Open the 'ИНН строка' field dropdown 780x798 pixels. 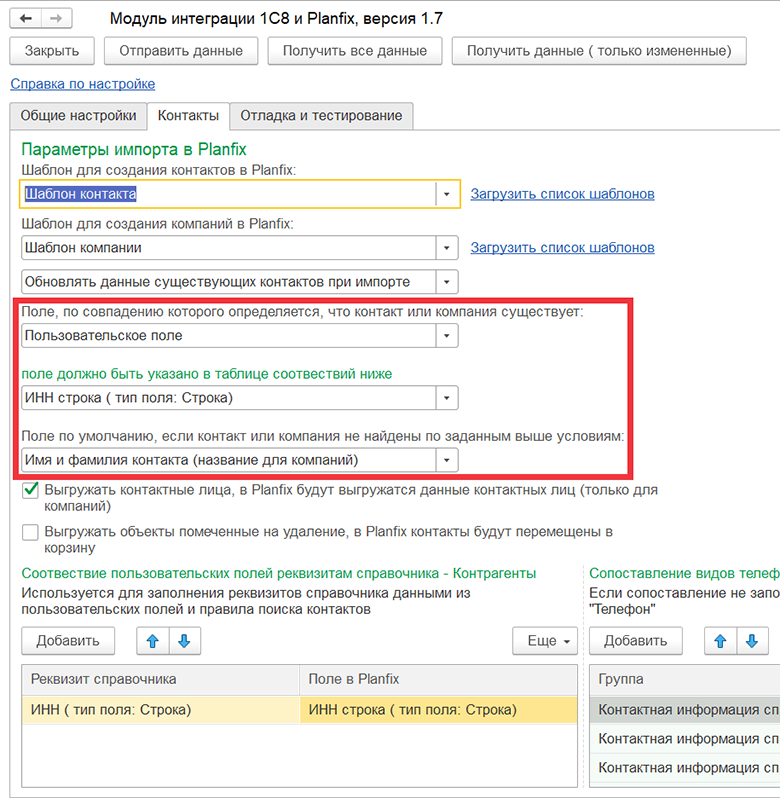446,398
